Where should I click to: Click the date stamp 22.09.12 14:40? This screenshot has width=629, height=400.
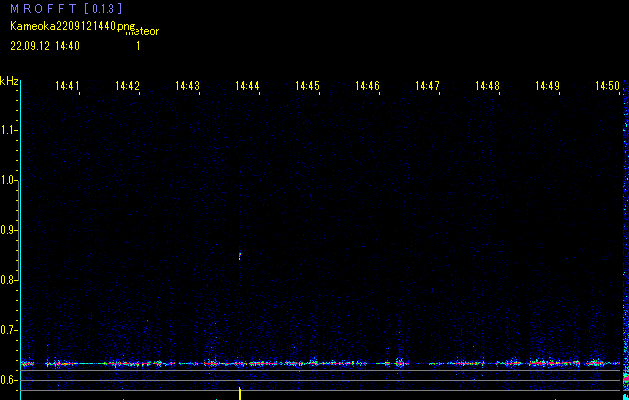coord(45,46)
